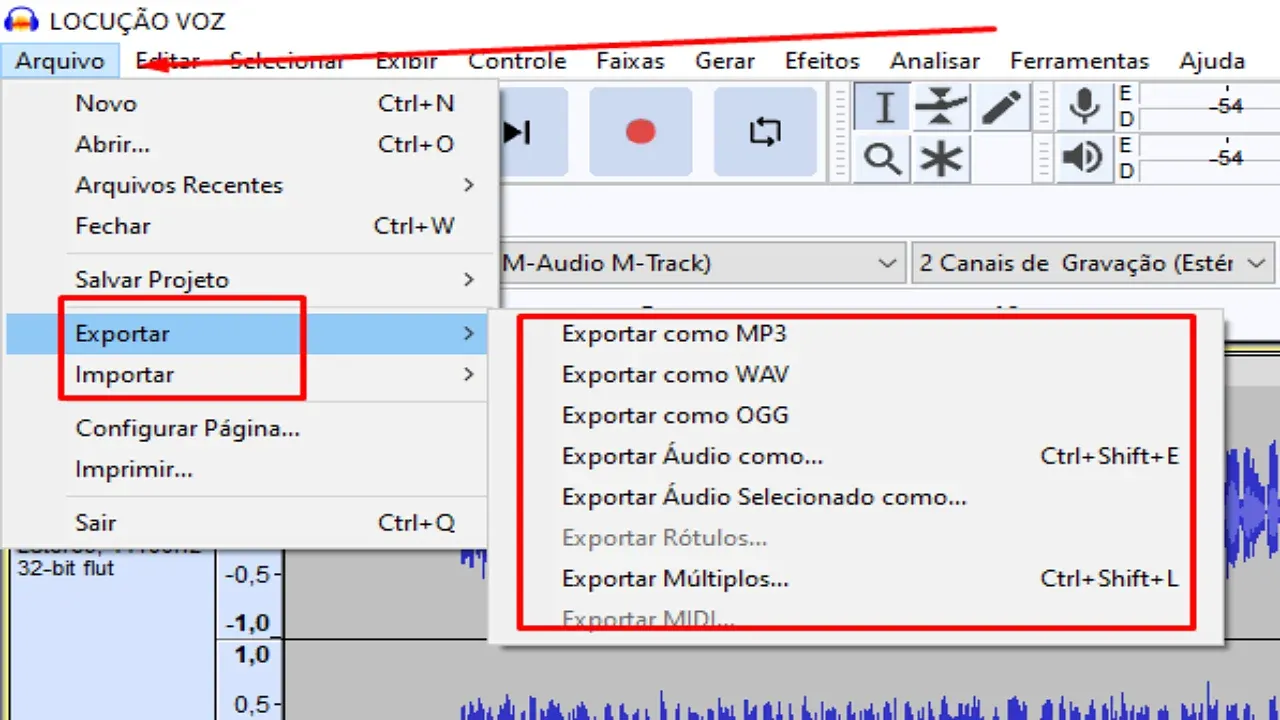The image size is (1280, 720).
Task: Select the Envelope tool
Action: pos(941,107)
